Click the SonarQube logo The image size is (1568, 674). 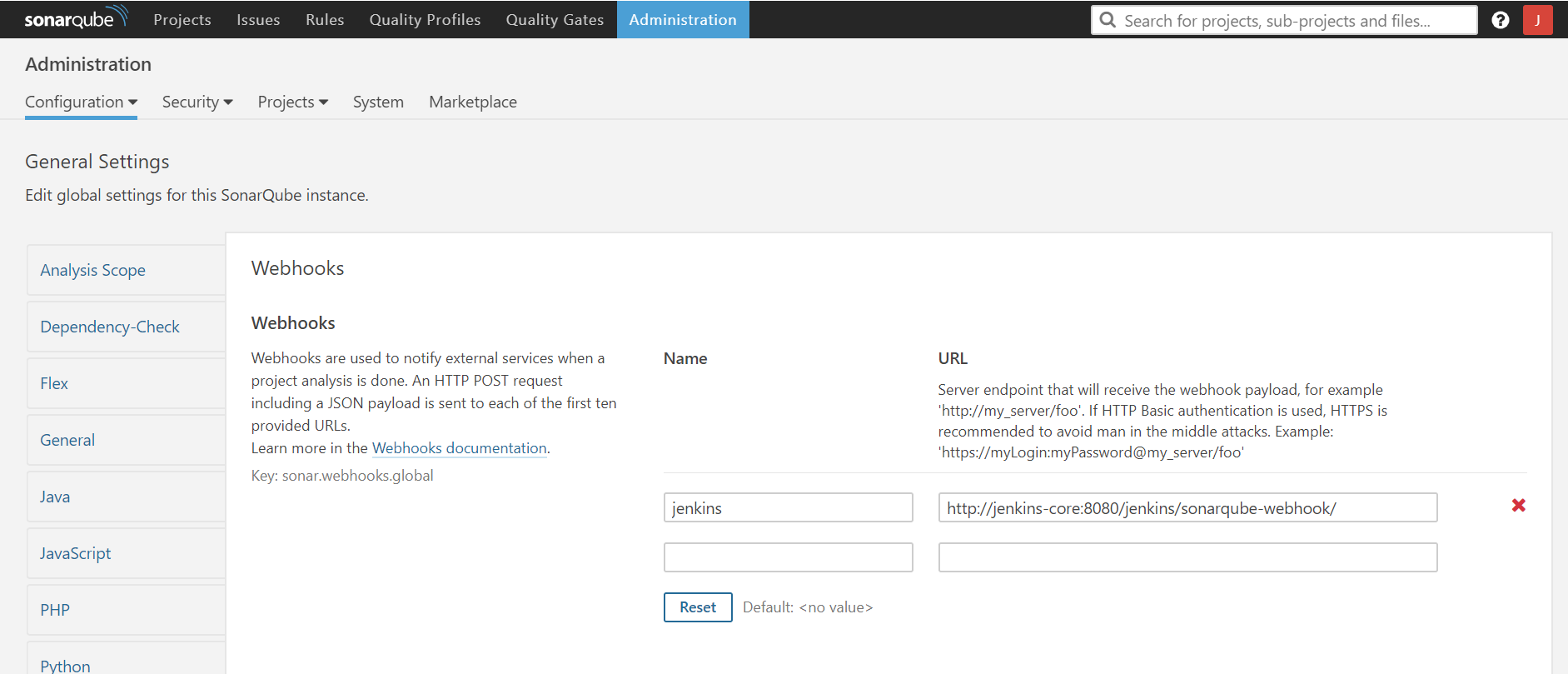[x=76, y=18]
